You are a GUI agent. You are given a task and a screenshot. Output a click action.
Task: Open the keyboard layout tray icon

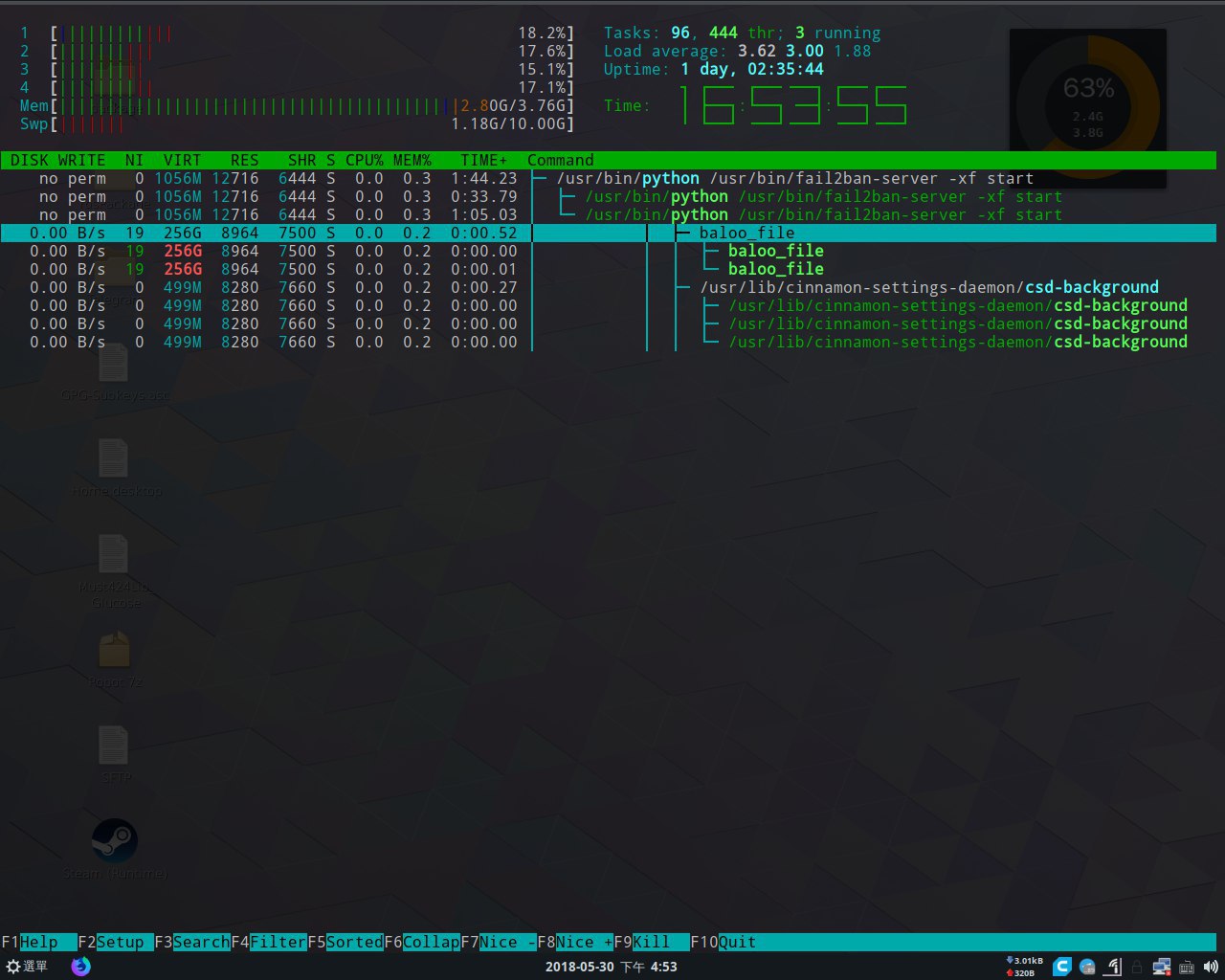(x=1187, y=967)
